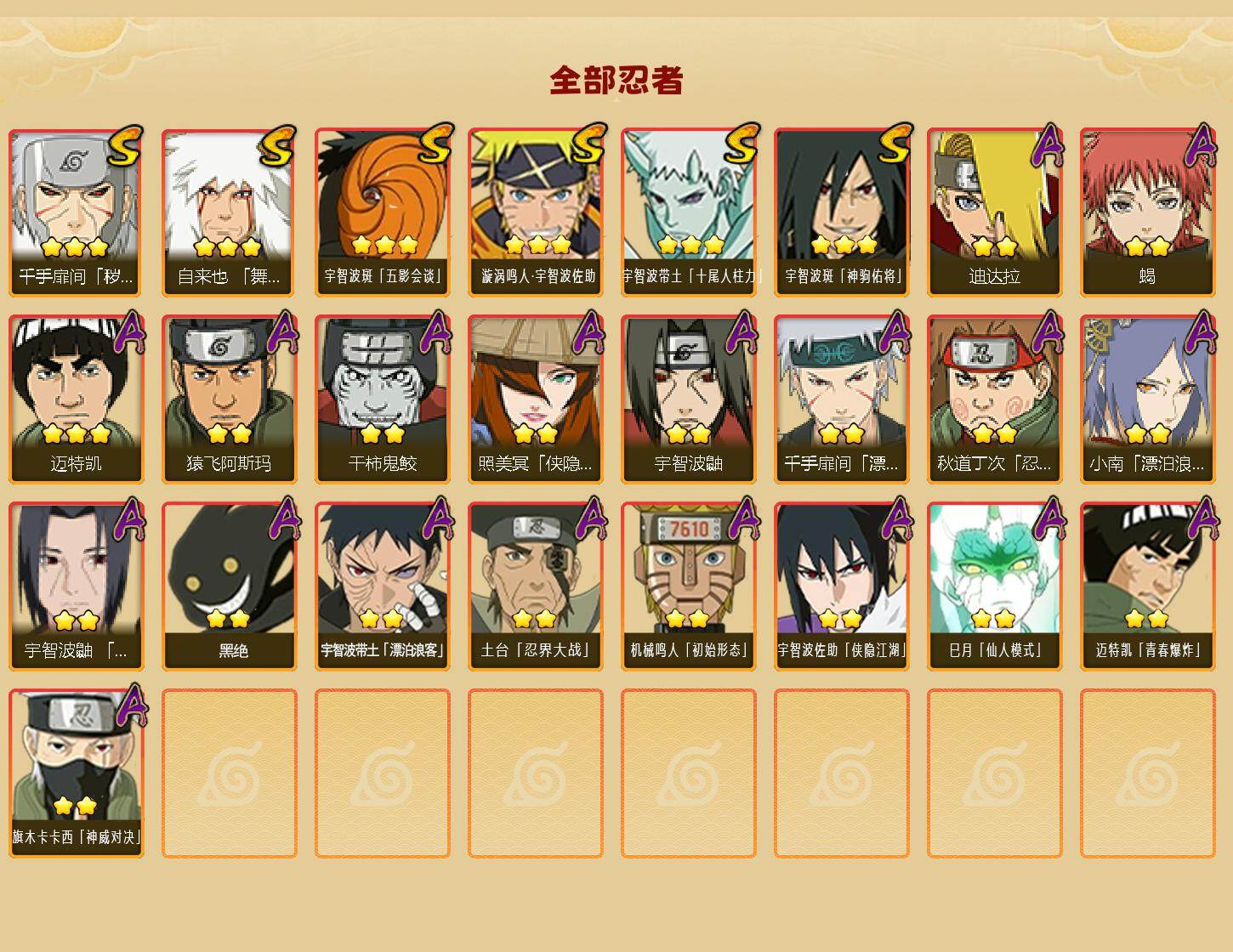Select 机械鸣人「初始形态」card
This screenshot has width=1233, height=952.
click(689, 586)
